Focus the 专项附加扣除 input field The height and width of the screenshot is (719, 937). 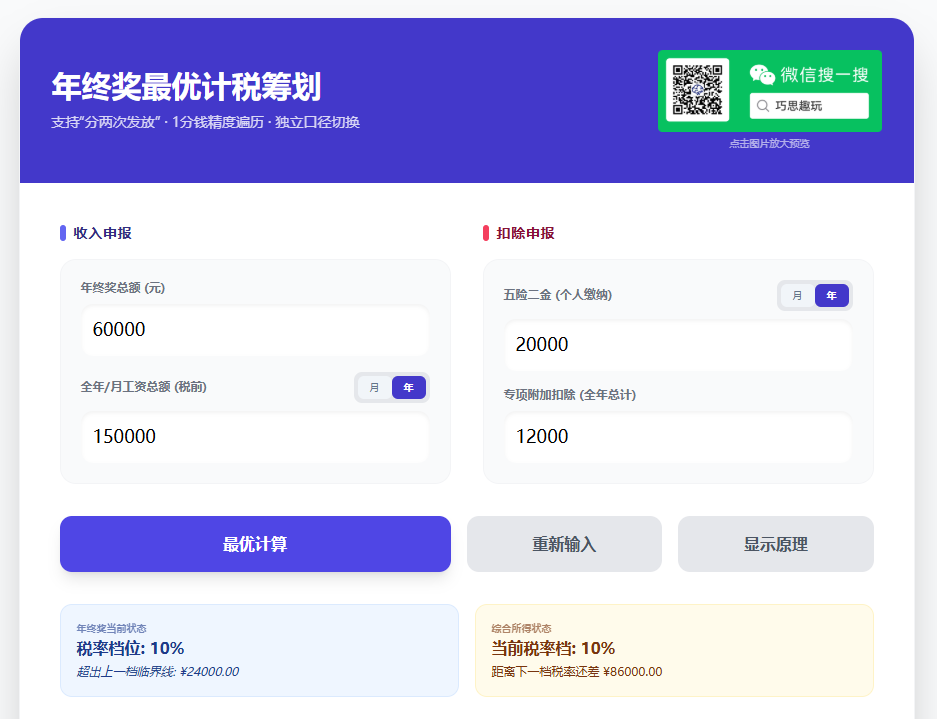[678, 437]
